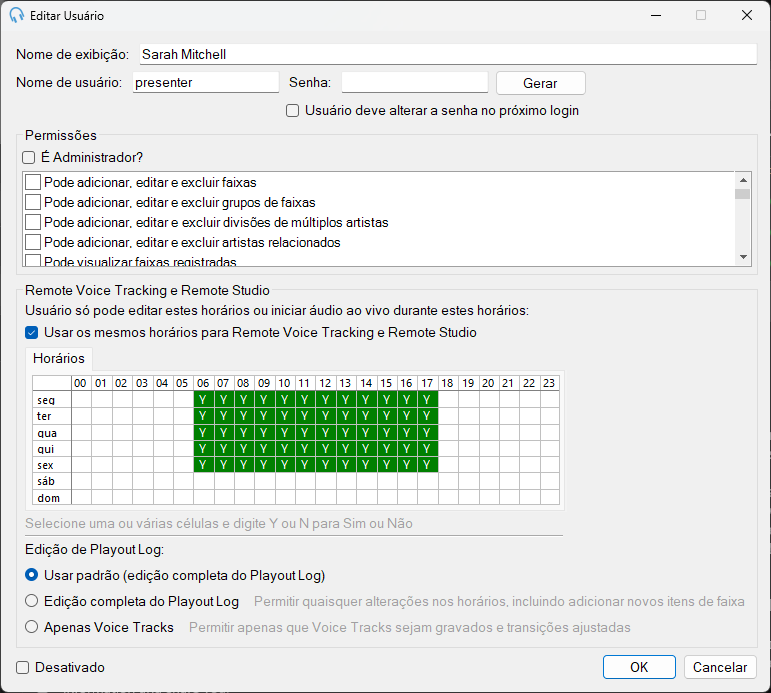Enable the É Administrador checkbox

[x=29, y=157]
